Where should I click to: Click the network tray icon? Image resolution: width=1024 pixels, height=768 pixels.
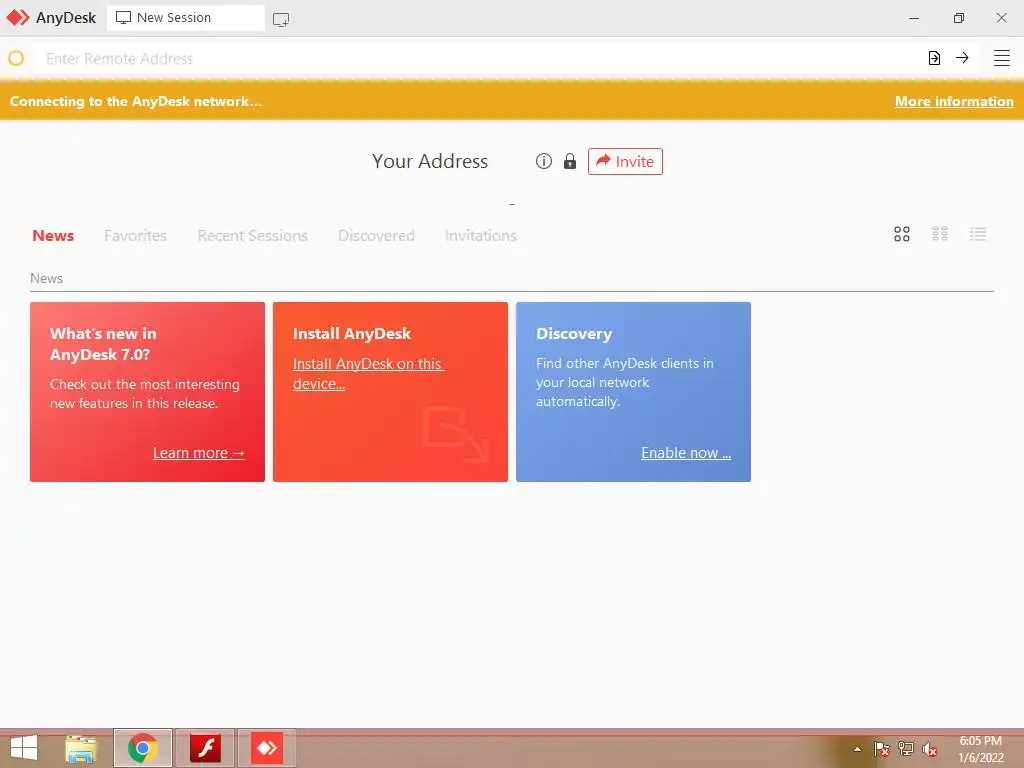(906, 748)
